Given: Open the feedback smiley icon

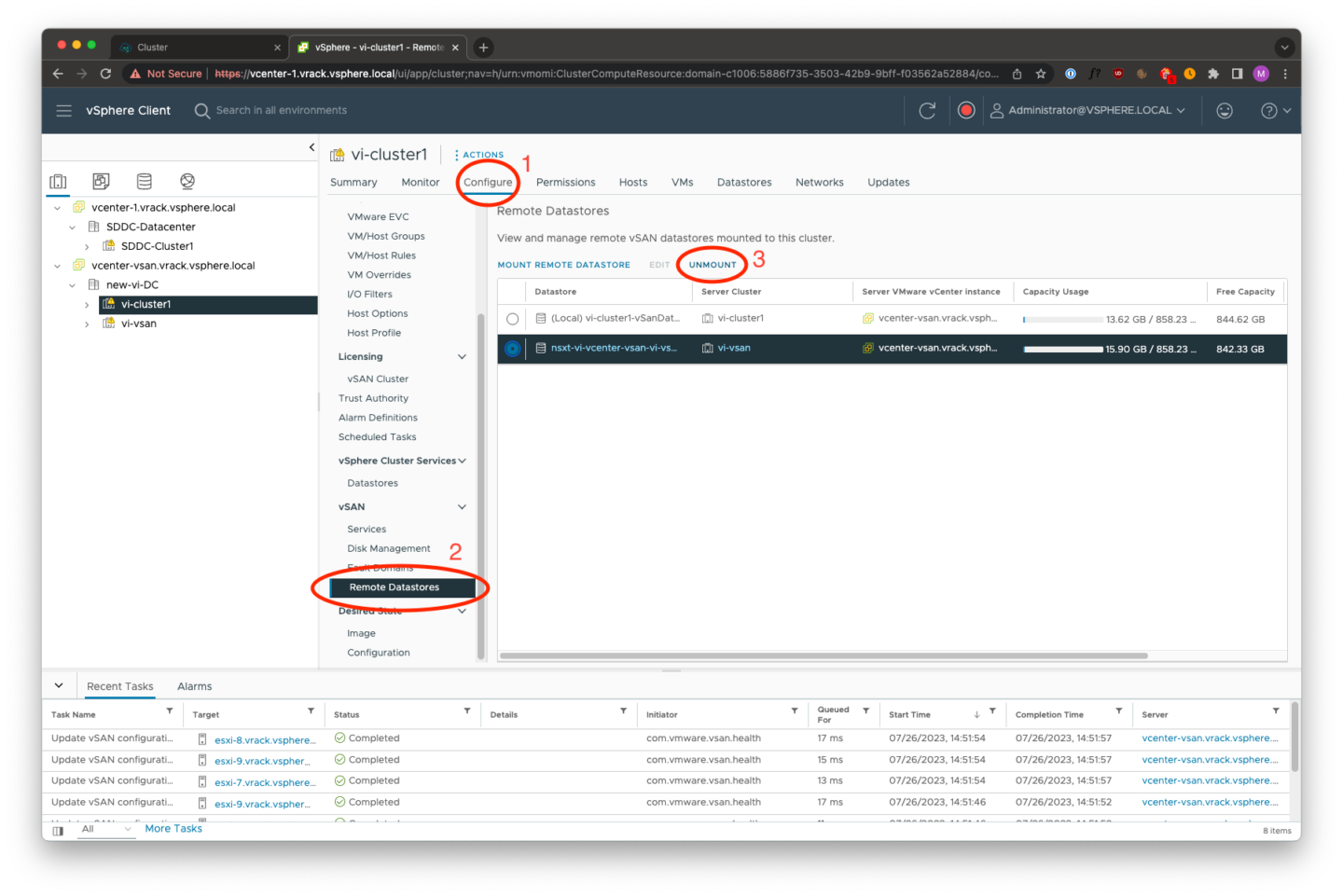Looking at the screenshot, I should click(x=1225, y=109).
